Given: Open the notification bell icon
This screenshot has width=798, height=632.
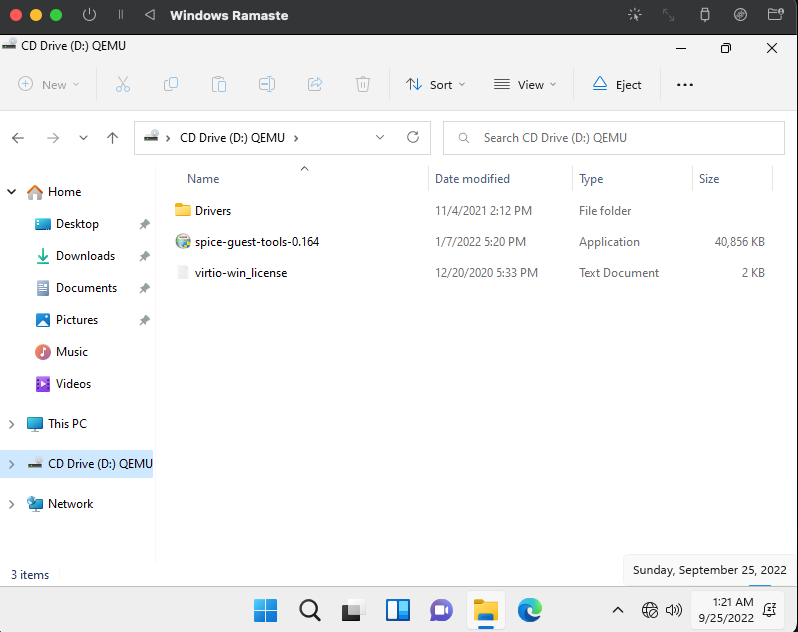Looking at the screenshot, I should (770, 610).
